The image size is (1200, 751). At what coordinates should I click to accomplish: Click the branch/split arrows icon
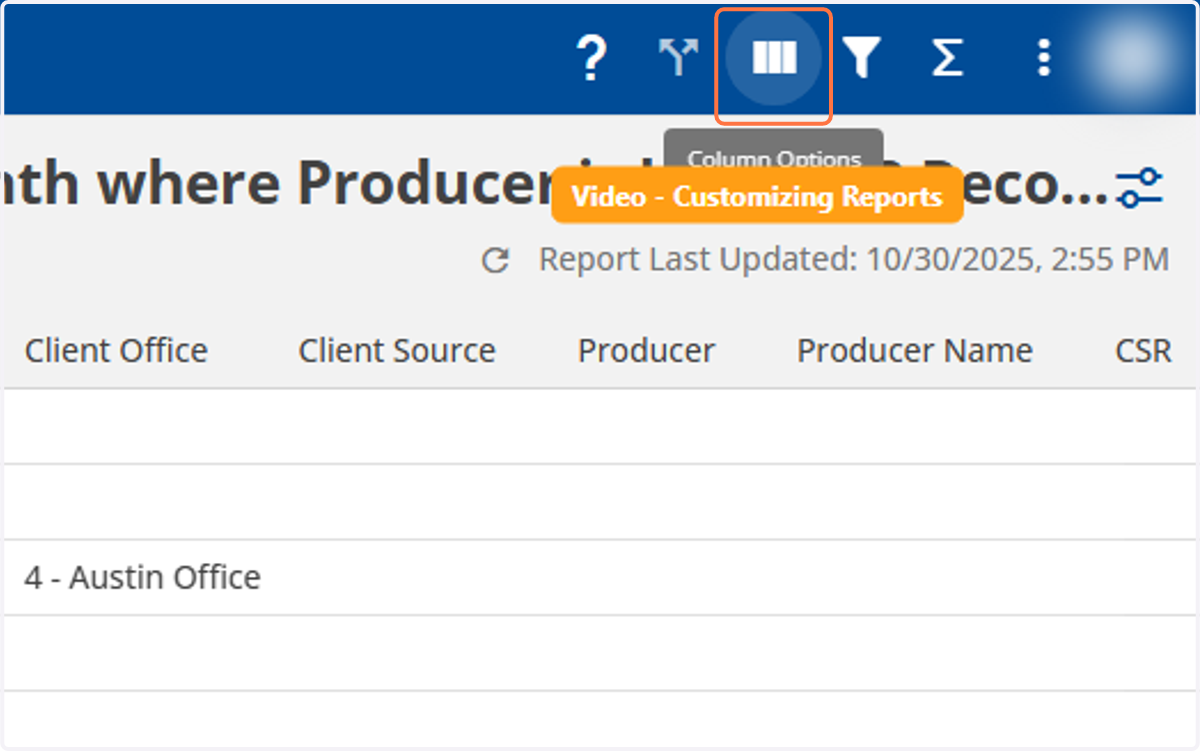click(x=680, y=58)
